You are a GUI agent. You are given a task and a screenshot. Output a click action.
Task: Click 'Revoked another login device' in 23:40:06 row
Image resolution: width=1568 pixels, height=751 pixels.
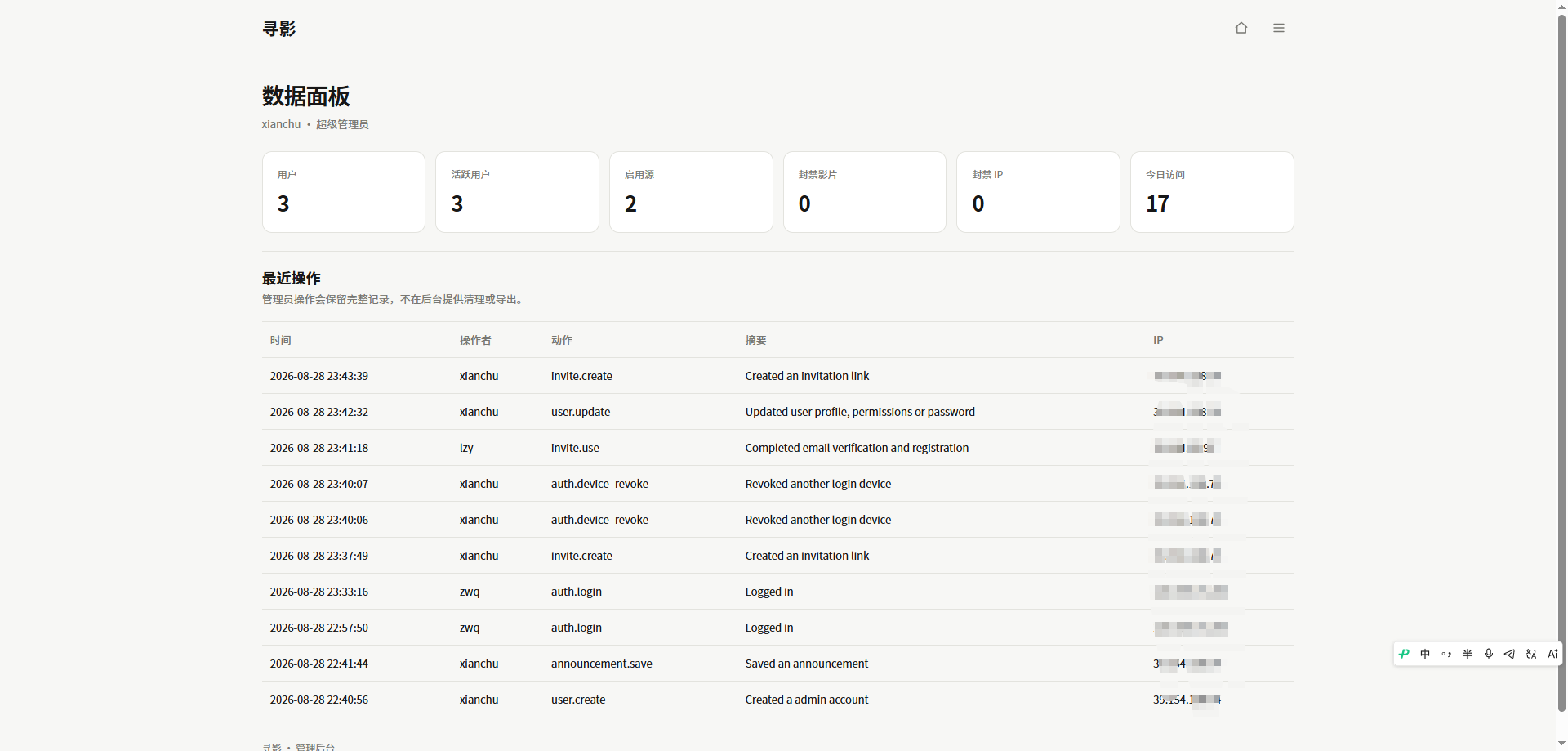point(818,520)
